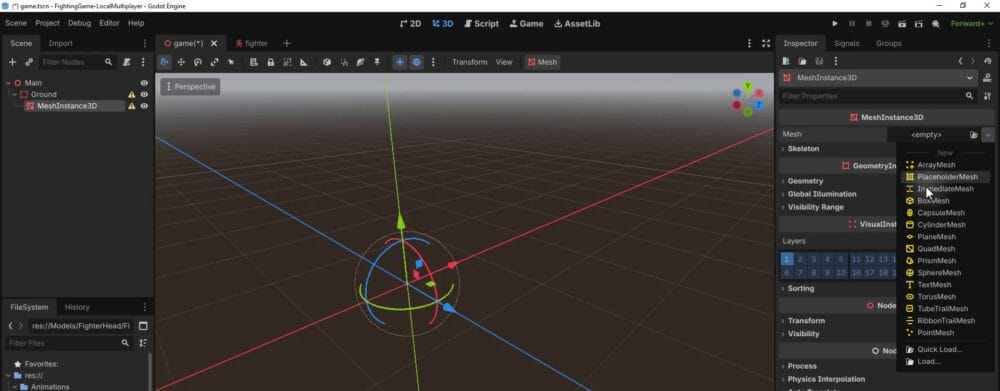The width and height of the screenshot is (1000, 391).
Task: Toggle visibility of MeshInstance3D node
Action: pyautogui.click(x=144, y=106)
